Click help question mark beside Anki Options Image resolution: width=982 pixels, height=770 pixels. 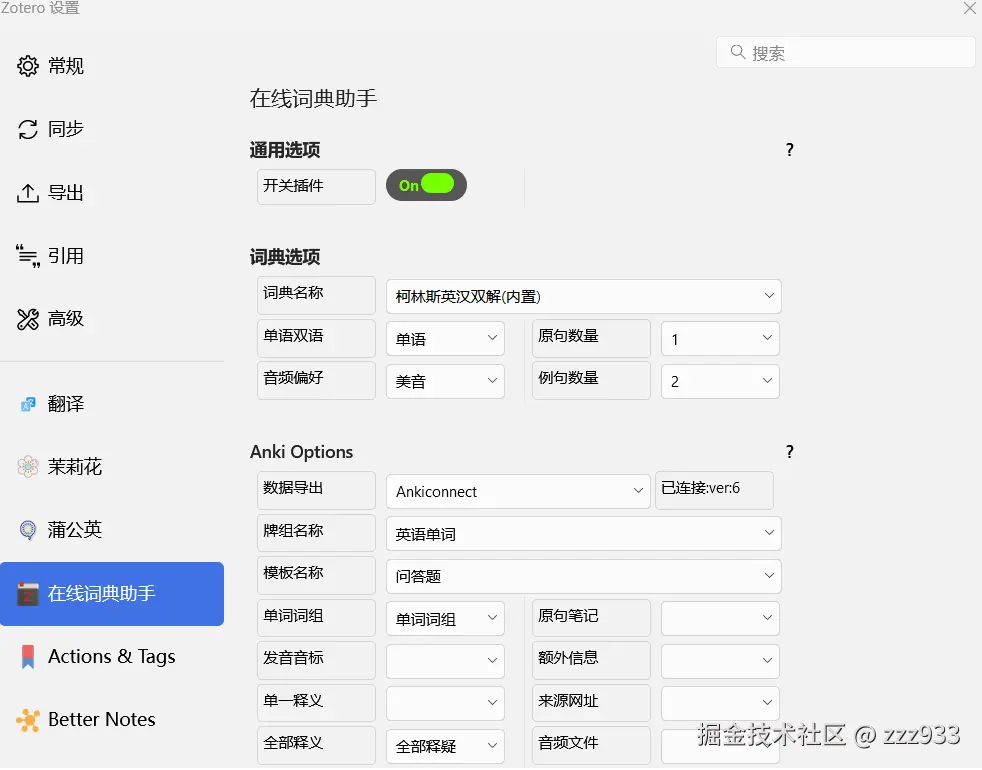pyautogui.click(x=790, y=452)
